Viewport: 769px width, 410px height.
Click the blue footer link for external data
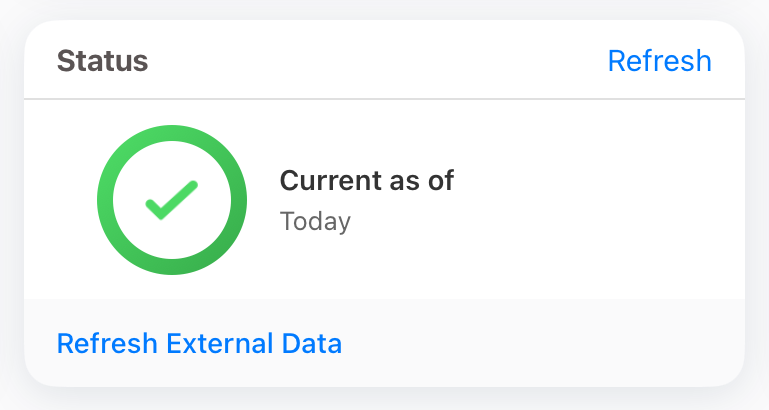click(x=199, y=344)
